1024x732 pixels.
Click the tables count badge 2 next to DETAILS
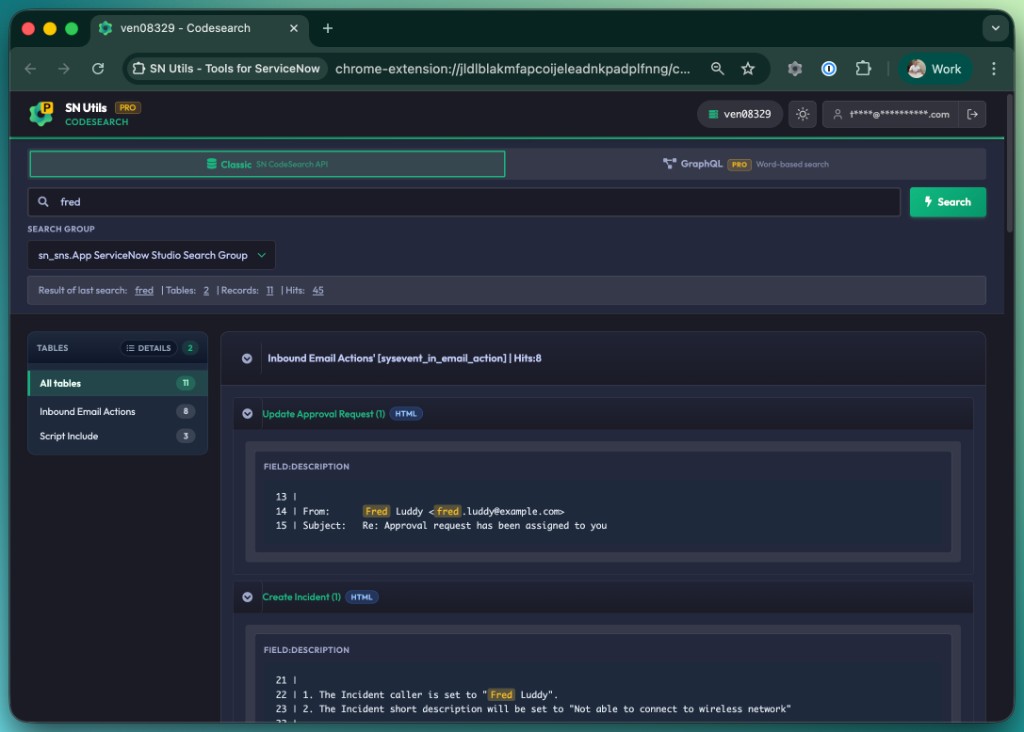tap(190, 348)
